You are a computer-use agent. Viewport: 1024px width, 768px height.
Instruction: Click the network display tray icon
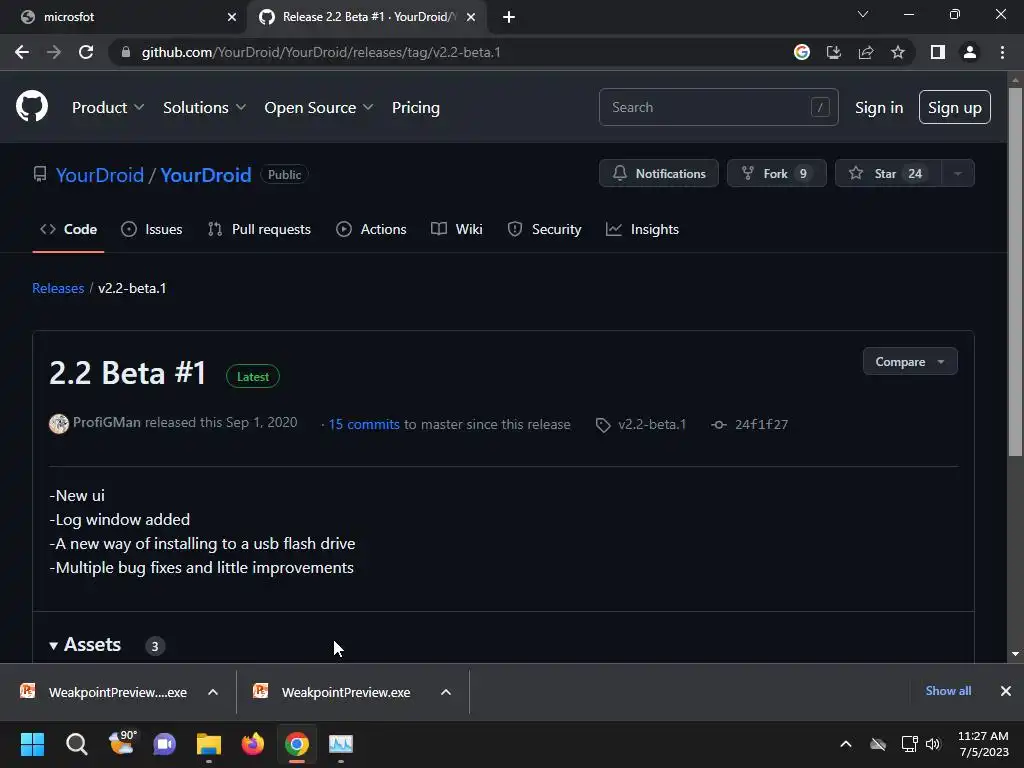pyautogui.click(x=909, y=744)
